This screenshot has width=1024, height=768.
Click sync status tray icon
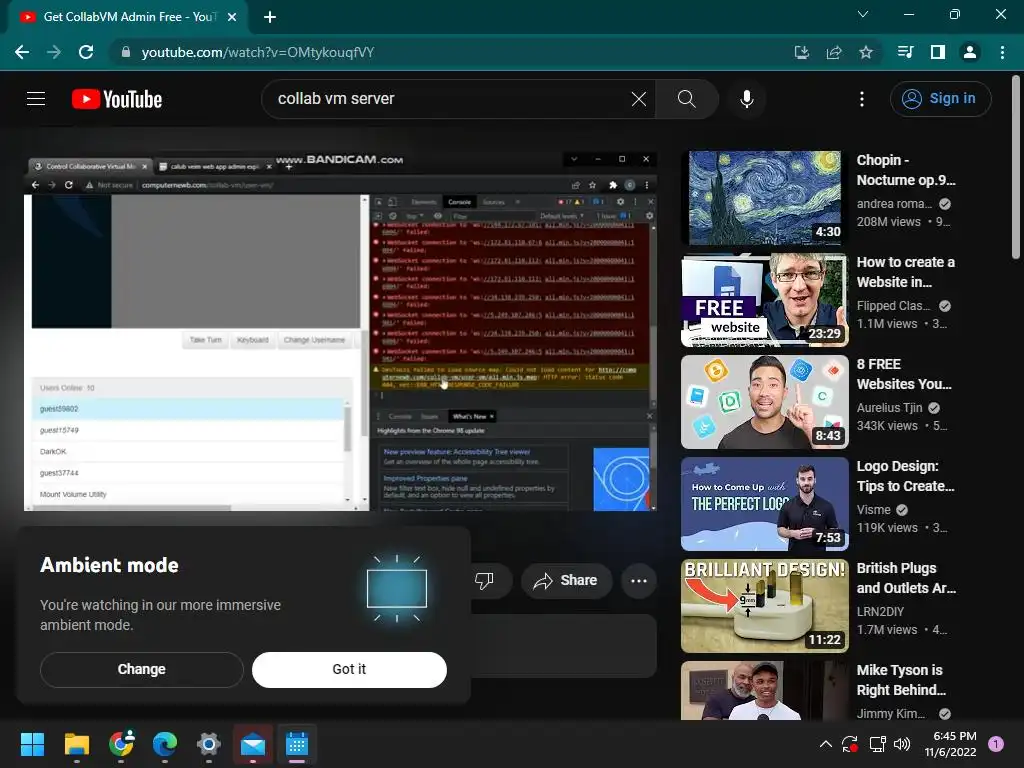(x=850, y=744)
